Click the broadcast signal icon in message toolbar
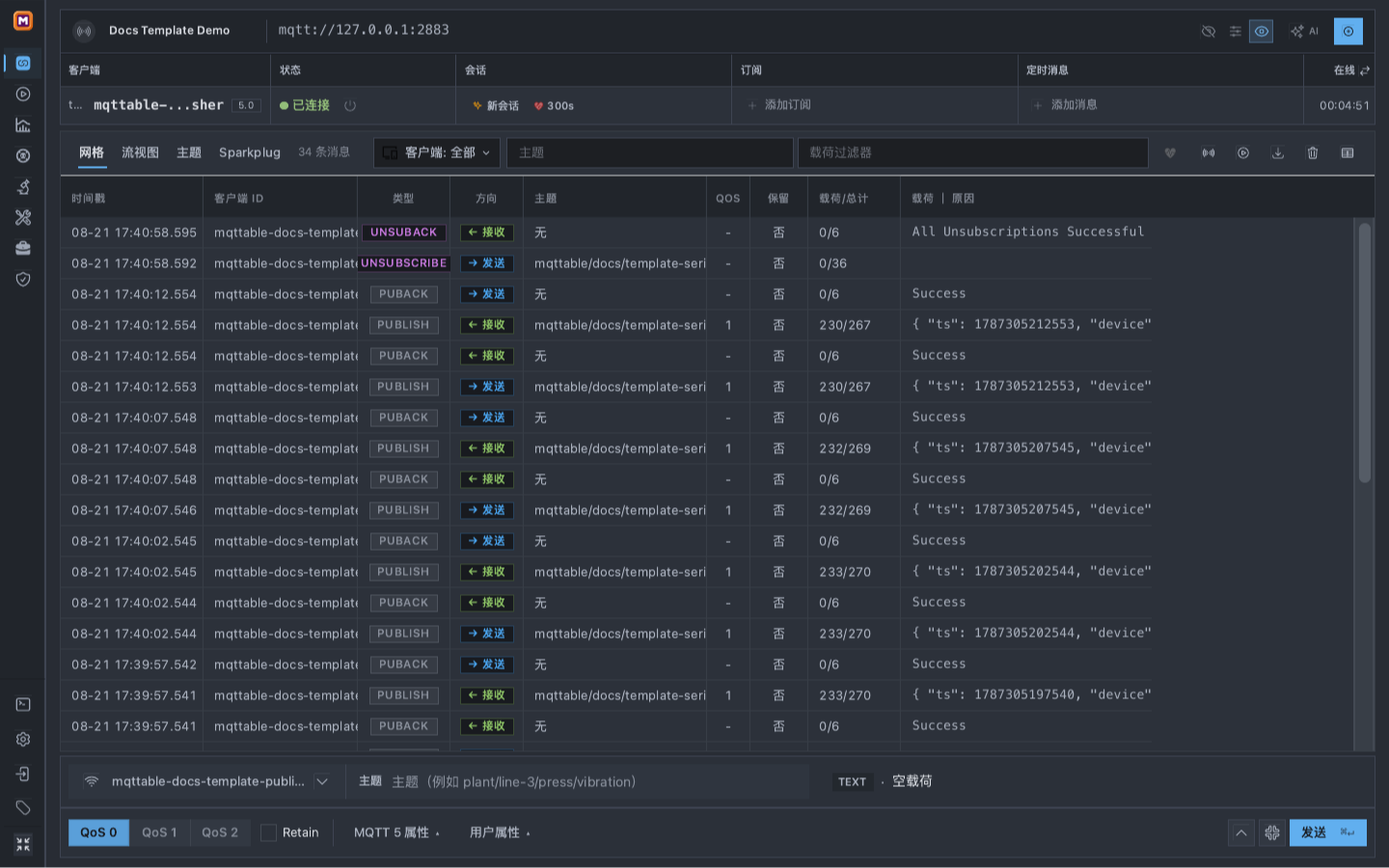The image size is (1389, 868). pyautogui.click(x=1208, y=153)
